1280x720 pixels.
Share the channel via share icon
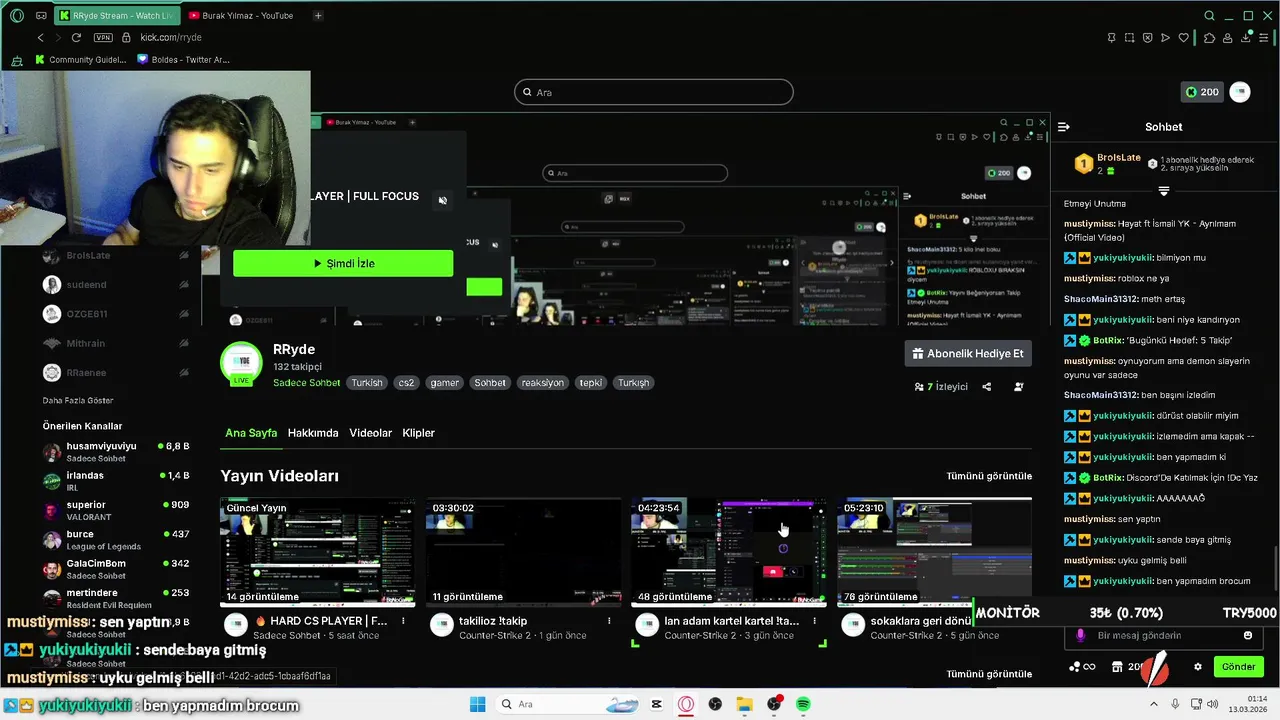click(987, 387)
